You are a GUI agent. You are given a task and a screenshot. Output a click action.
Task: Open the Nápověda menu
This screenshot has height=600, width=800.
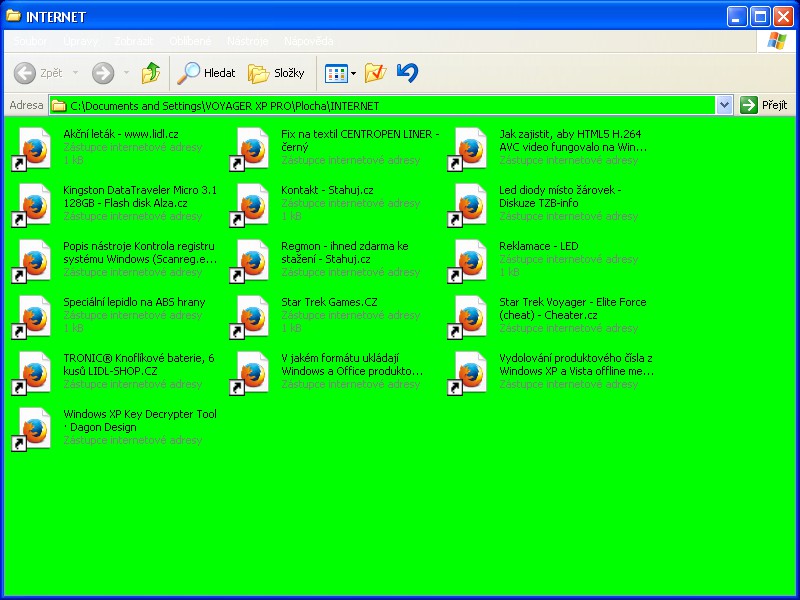[308, 41]
